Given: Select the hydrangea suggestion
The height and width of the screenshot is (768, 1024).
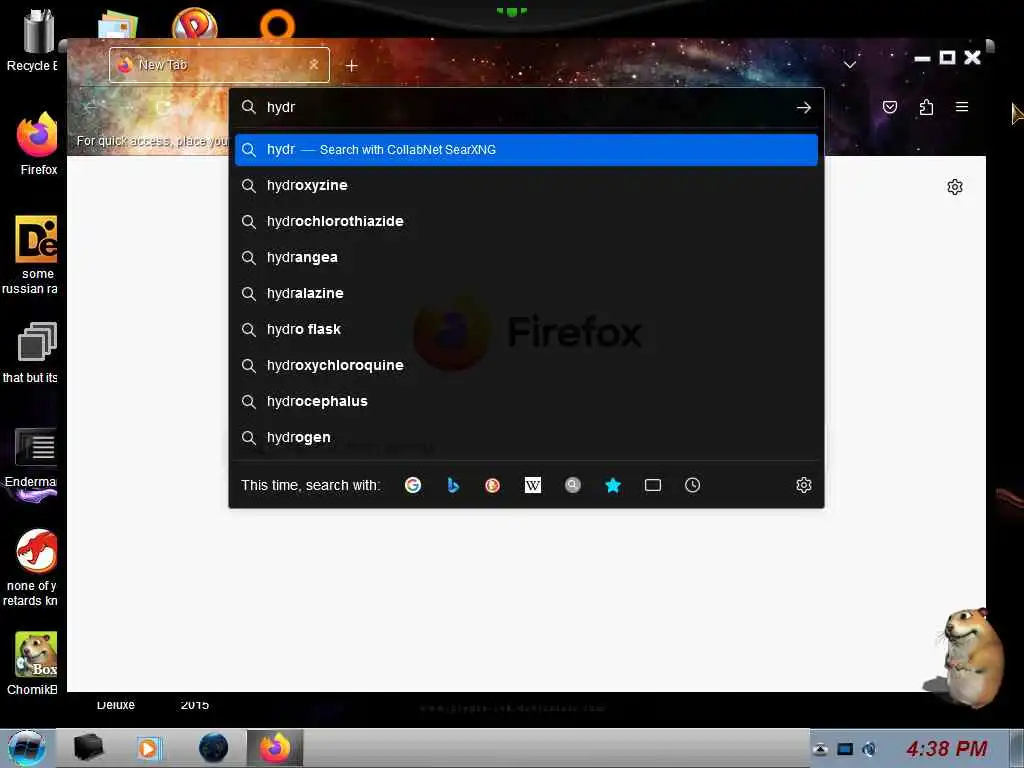Looking at the screenshot, I should pyautogui.click(x=526, y=257).
